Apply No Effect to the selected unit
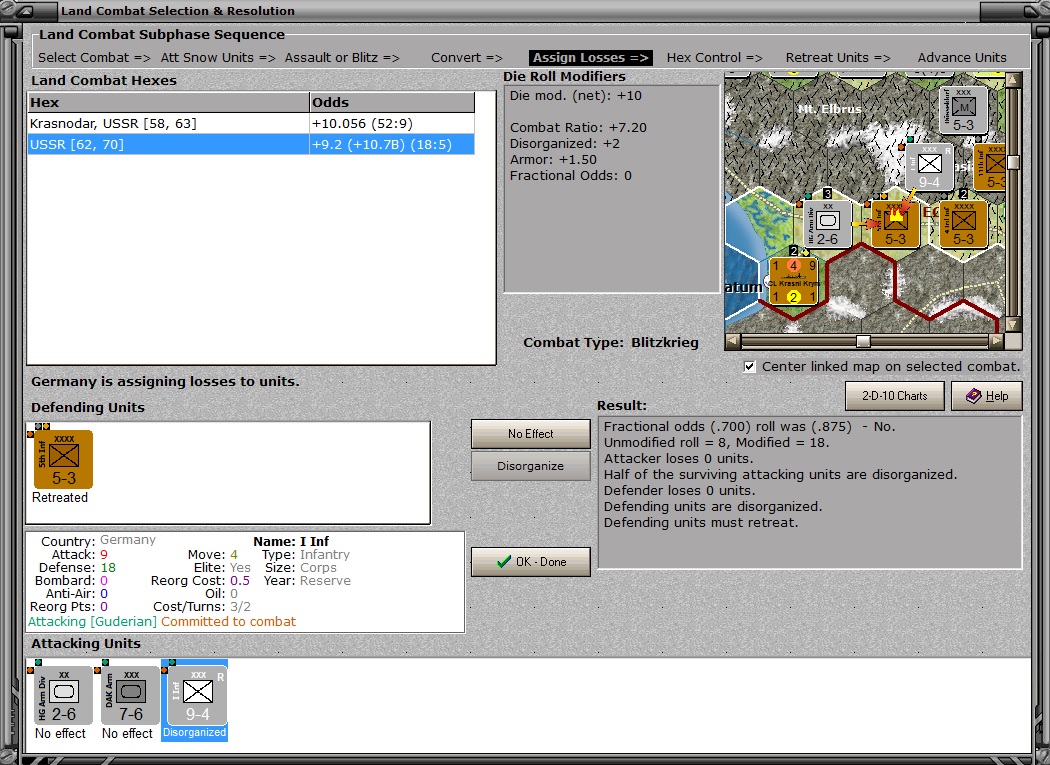The height and width of the screenshot is (765, 1050). click(530, 434)
